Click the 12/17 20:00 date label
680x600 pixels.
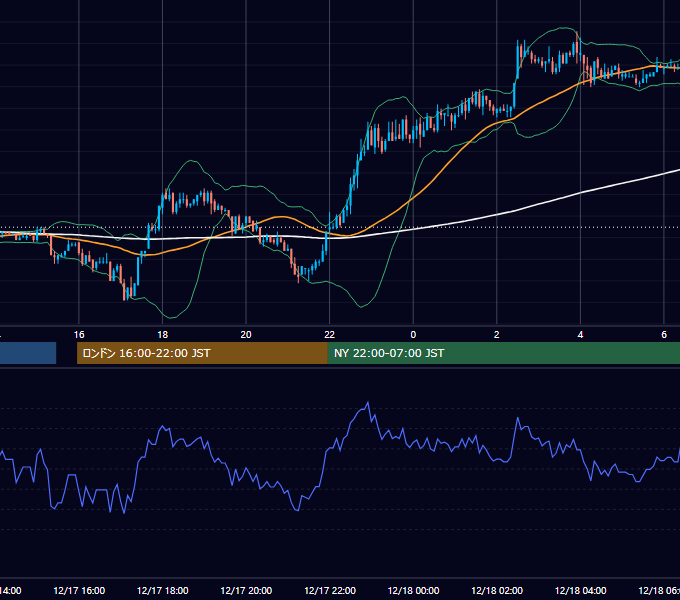246,590
